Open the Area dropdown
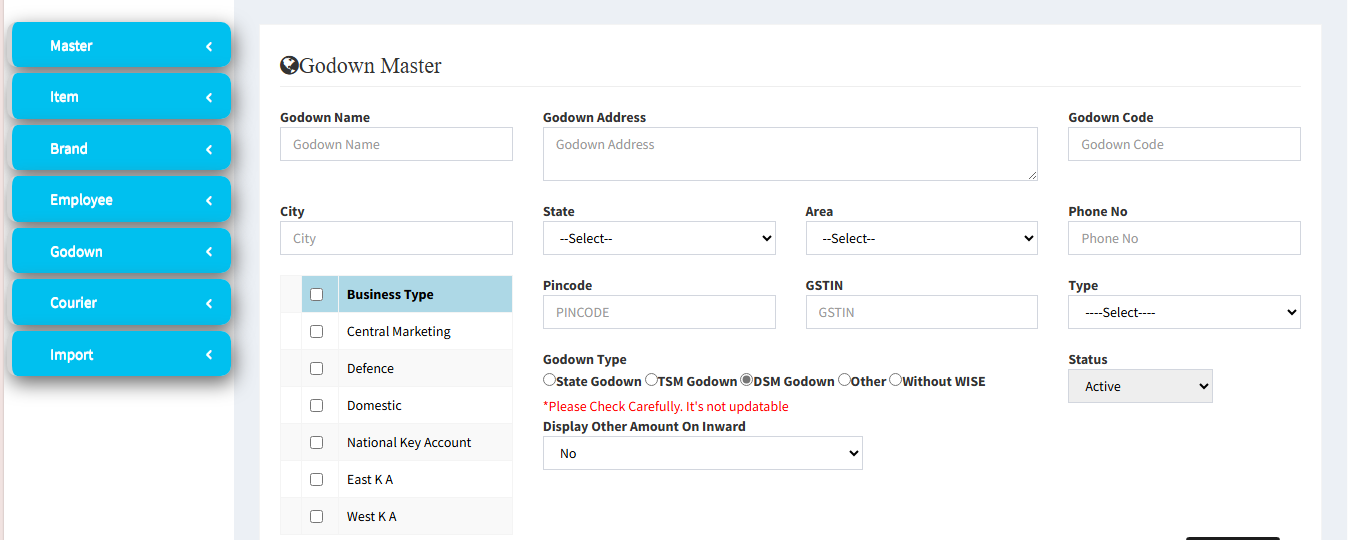Viewport: 1348px width, 540px height. point(922,238)
